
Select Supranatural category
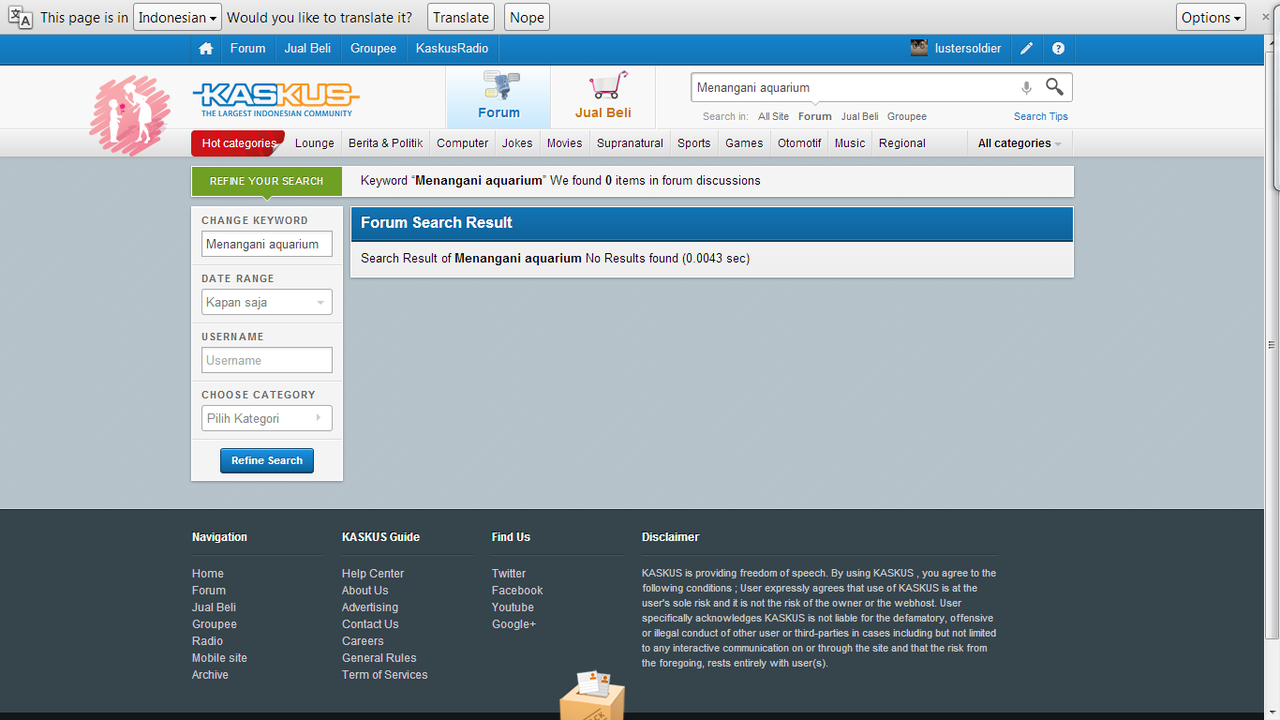click(x=630, y=143)
